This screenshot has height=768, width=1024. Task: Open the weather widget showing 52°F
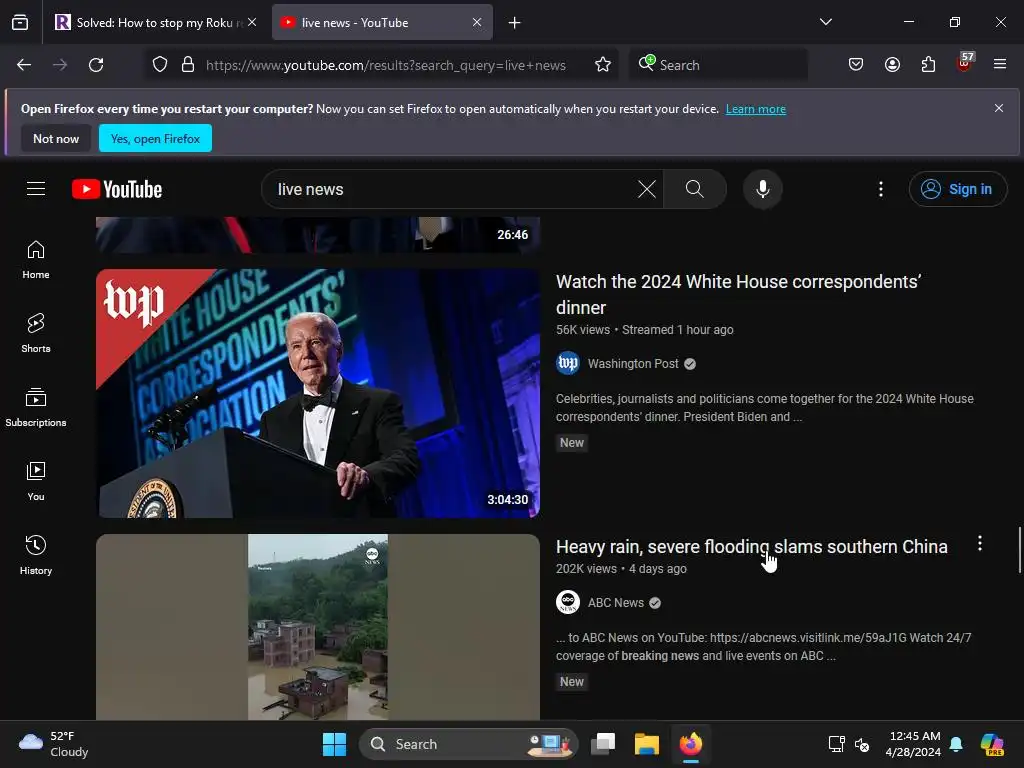54,744
